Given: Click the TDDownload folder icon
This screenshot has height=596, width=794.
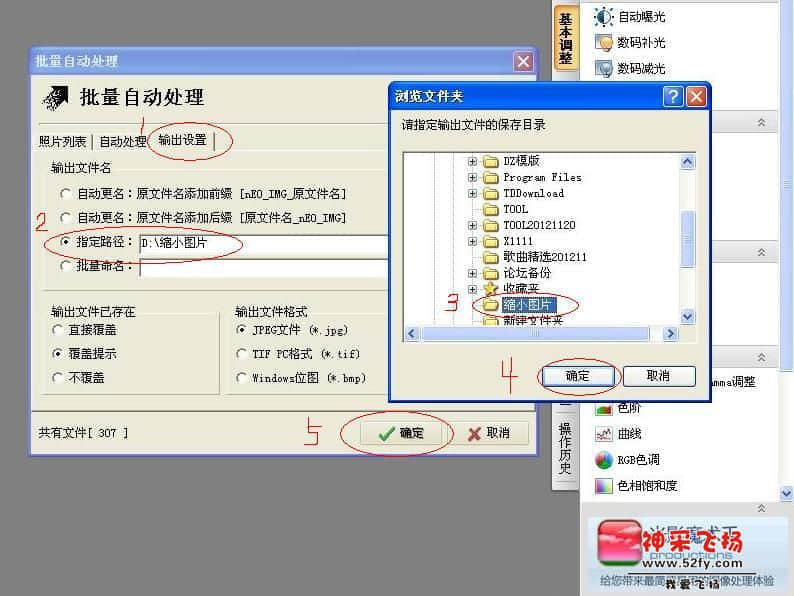Looking at the screenshot, I should 490,193.
